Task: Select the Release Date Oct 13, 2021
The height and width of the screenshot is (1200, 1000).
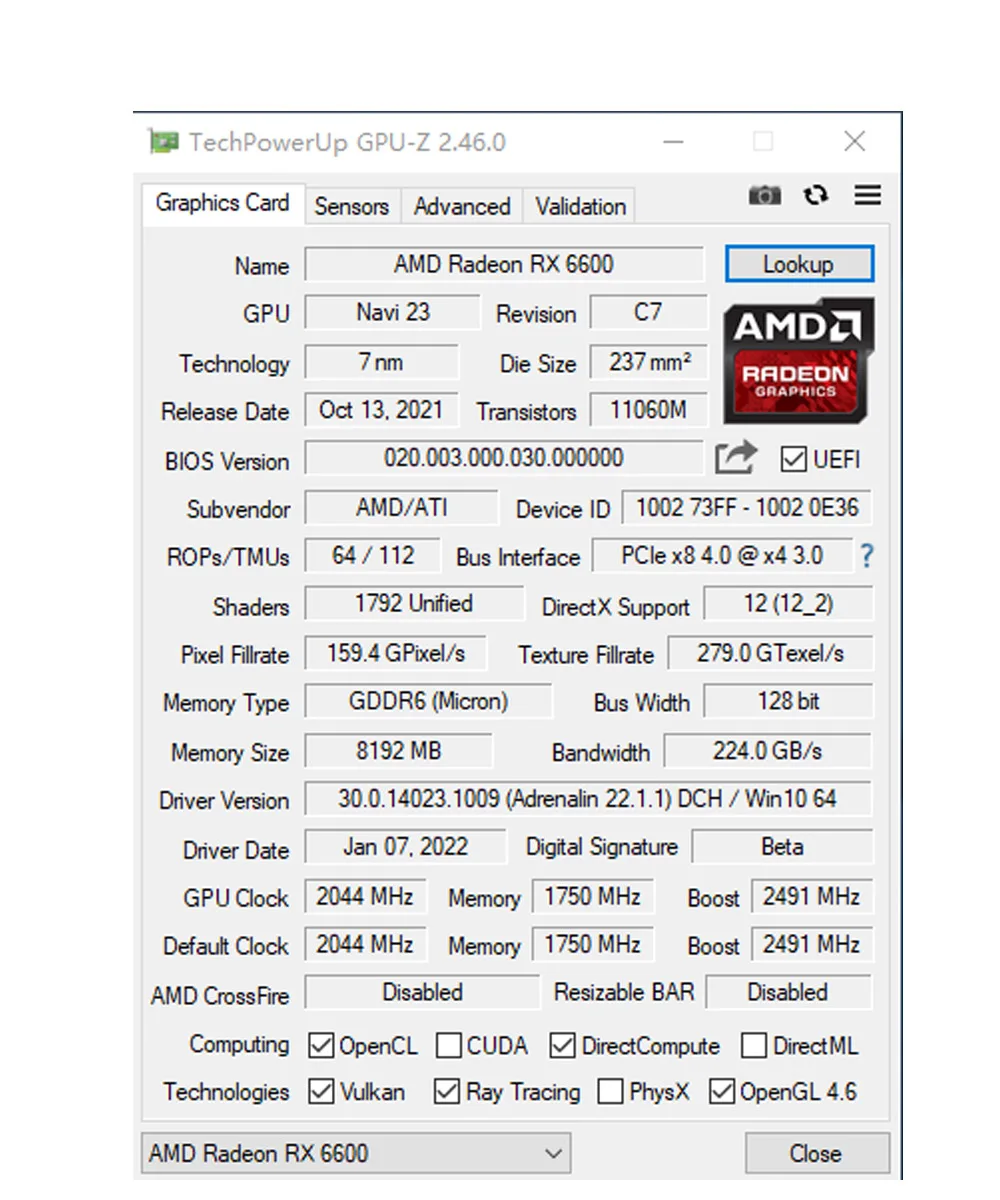Action: coord(381,410)
